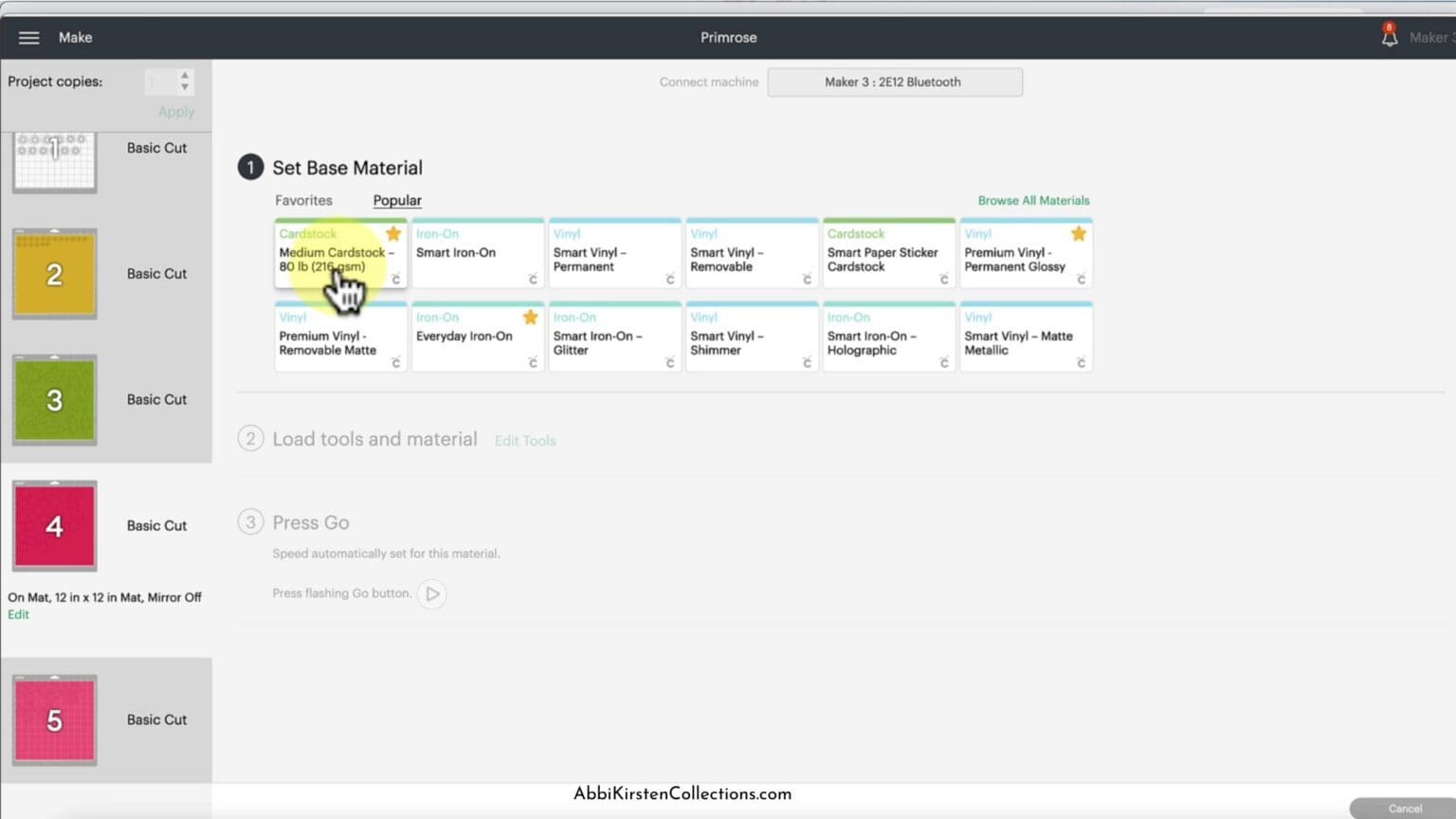Open the hamburger menu next to Make
This screenshot has height=819, width=1456.
[x=29, y=38]
